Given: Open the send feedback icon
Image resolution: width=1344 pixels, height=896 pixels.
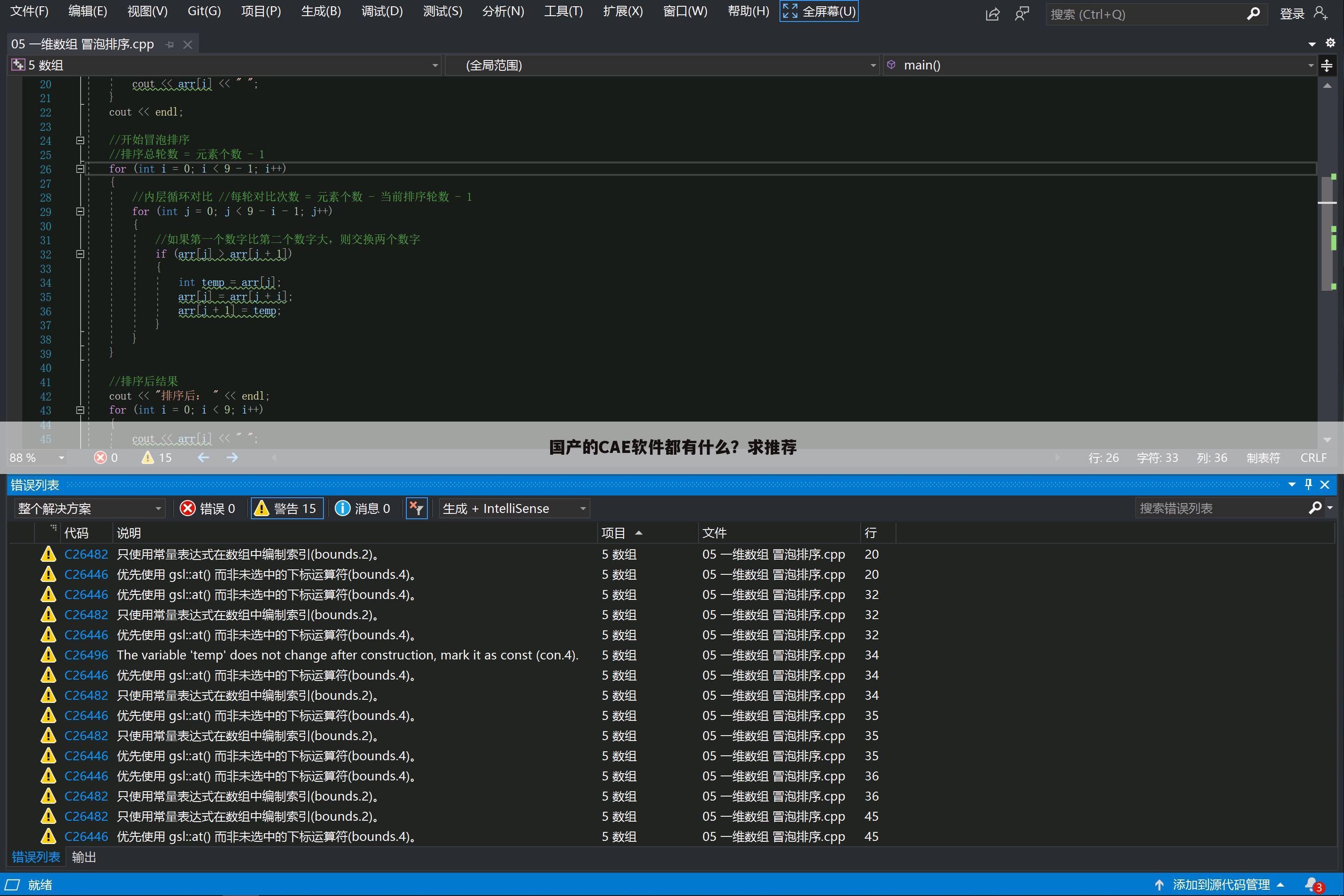Looking at the screenshot, I should point(1022,14).
